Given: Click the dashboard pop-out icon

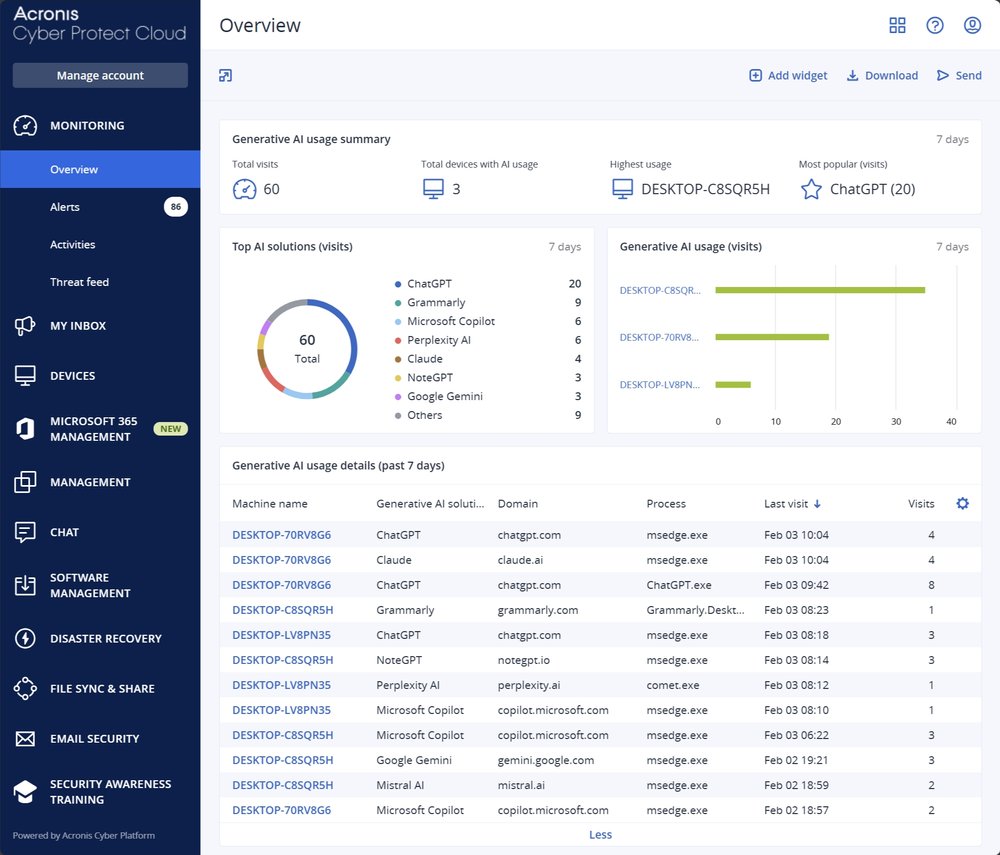Looking at the screenshot, I should [225, 75].
